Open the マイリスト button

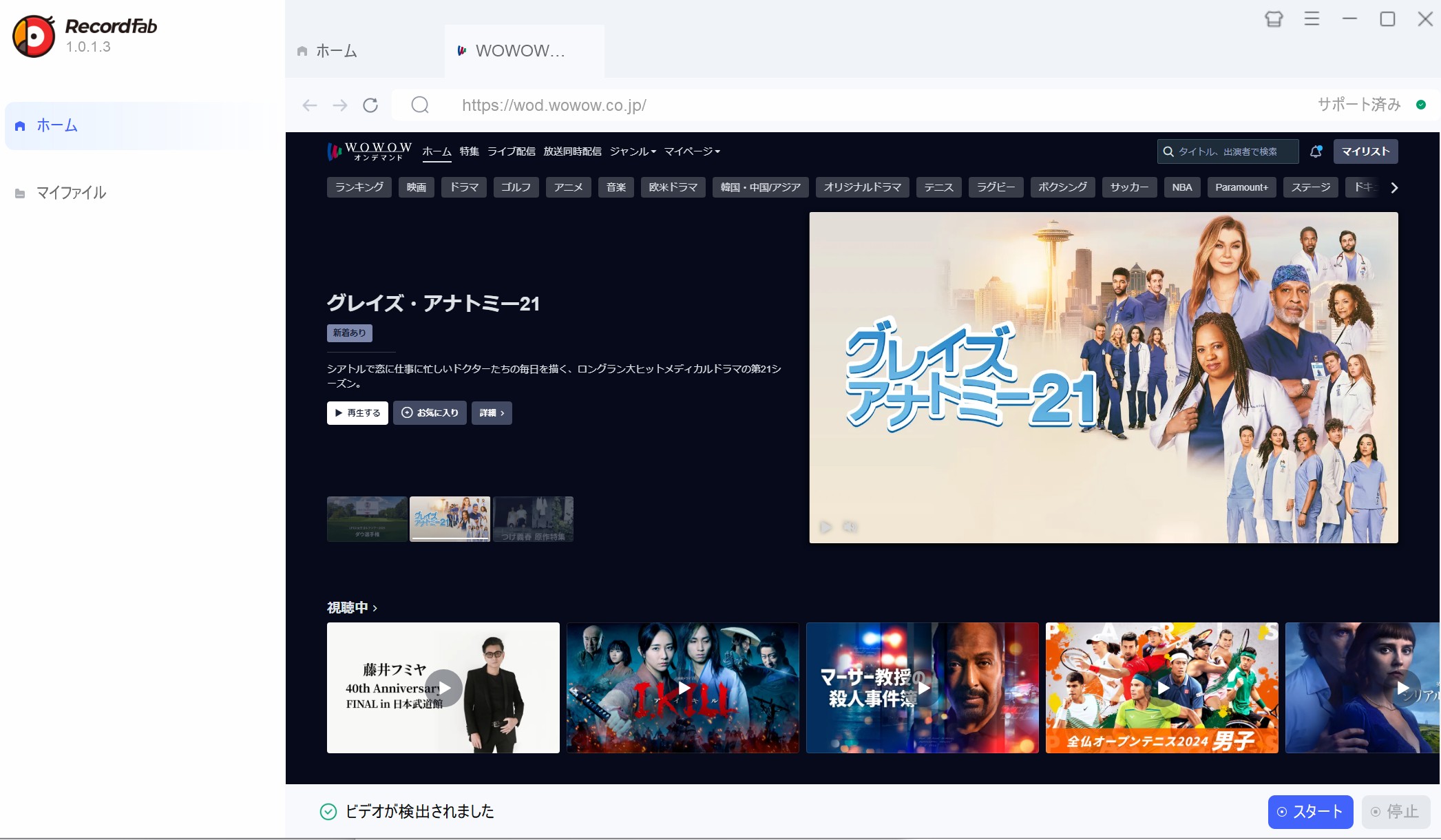1365,151
